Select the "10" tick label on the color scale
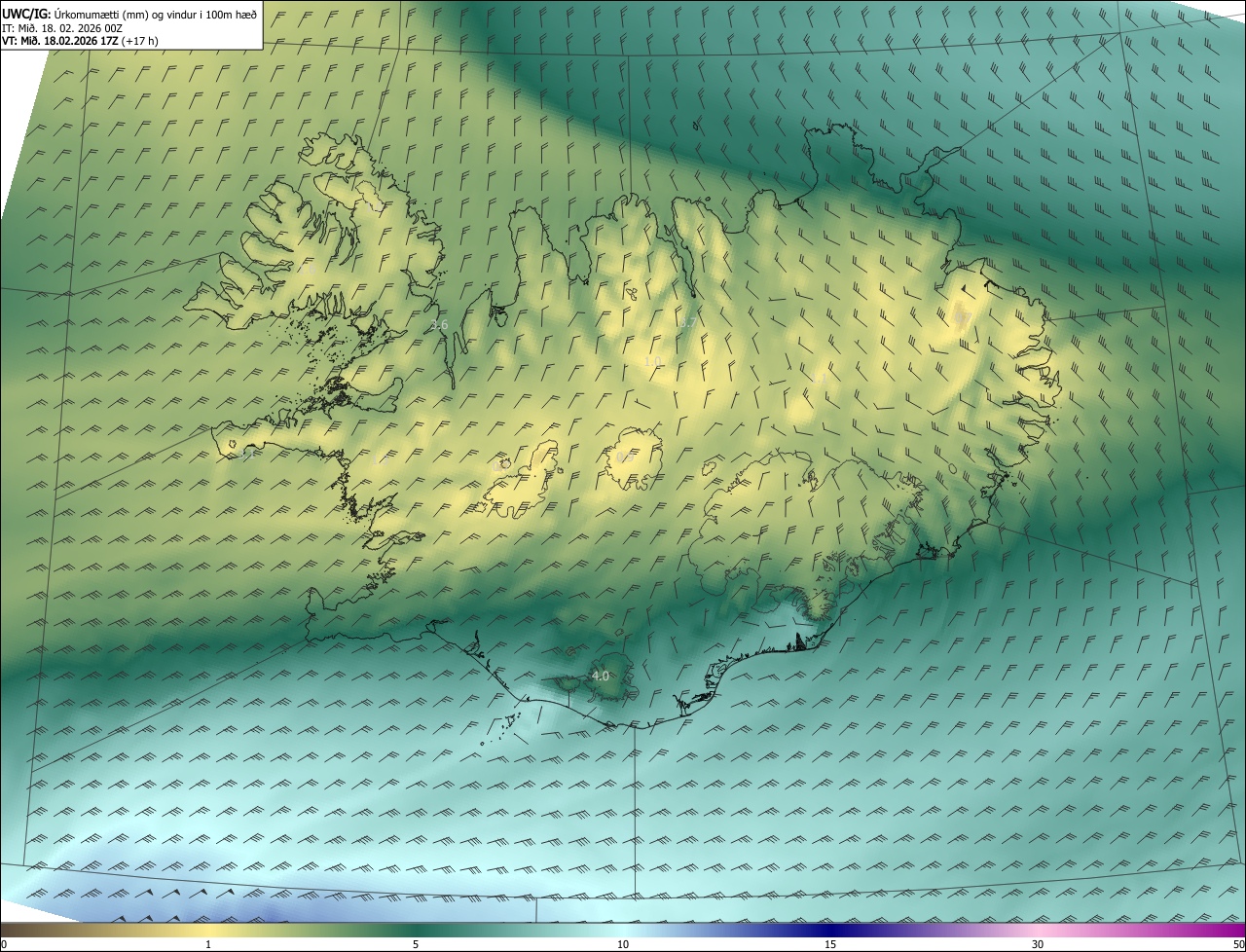Screen dimensions: 1246x952 click(x=623, y=944)
